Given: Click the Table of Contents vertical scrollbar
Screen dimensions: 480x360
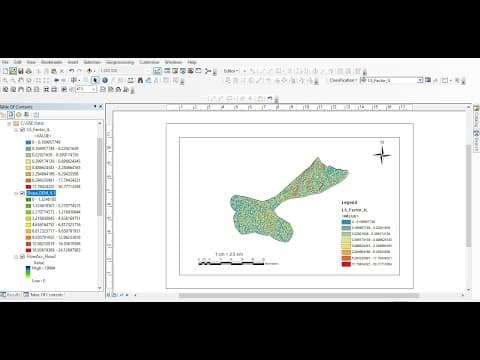Looking at the screenshot, I should pyautogui.click(x=99, y=177).
